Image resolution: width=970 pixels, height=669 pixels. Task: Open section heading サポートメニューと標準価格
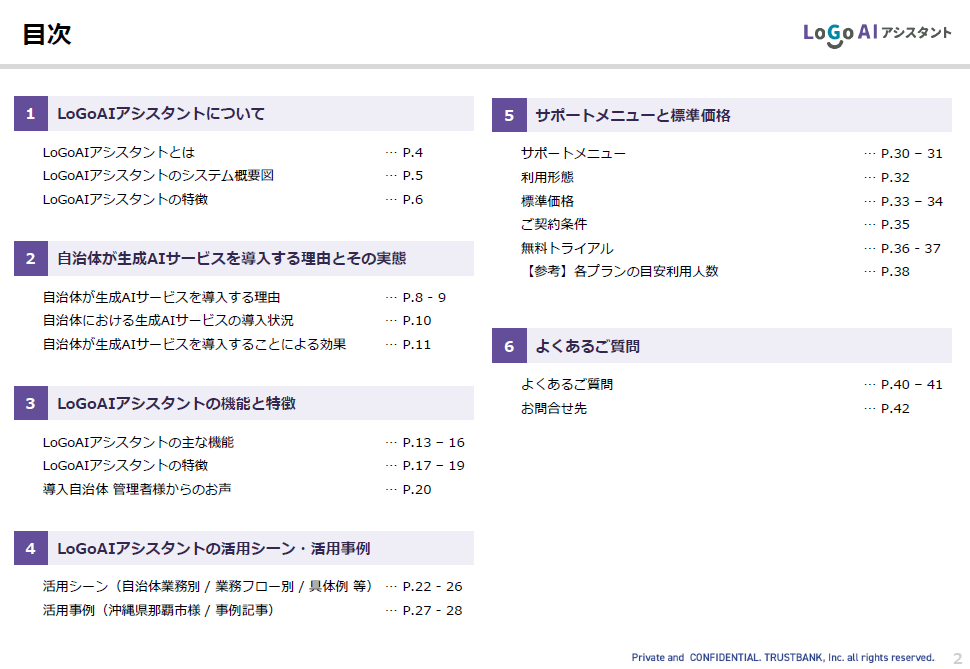click(x=633, y=116)
